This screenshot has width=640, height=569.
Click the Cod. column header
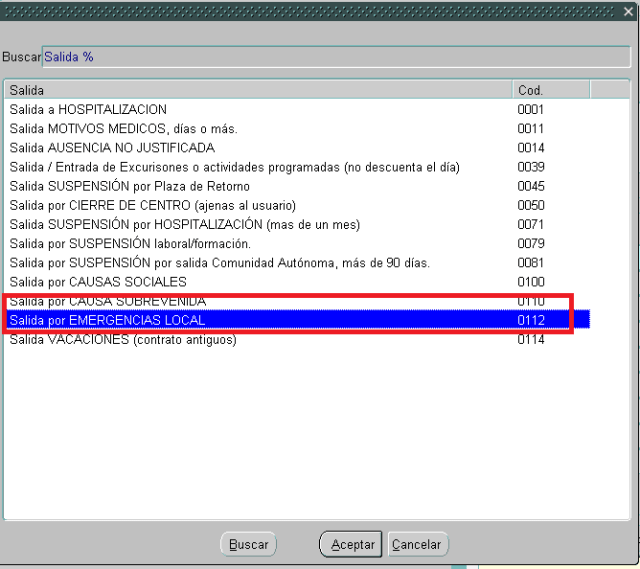[550, 90]
